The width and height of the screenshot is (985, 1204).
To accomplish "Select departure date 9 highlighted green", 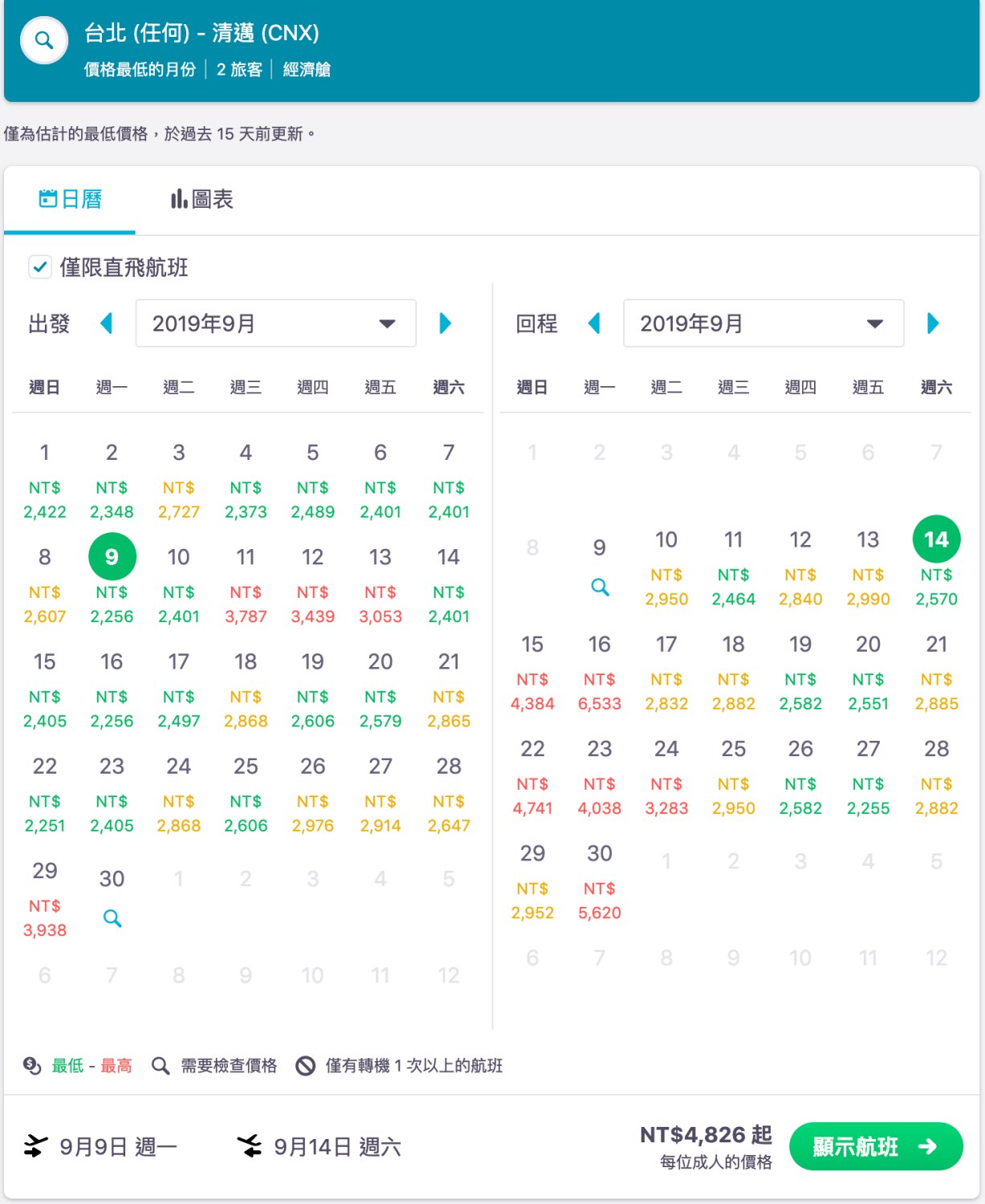I will click(112, 556).
